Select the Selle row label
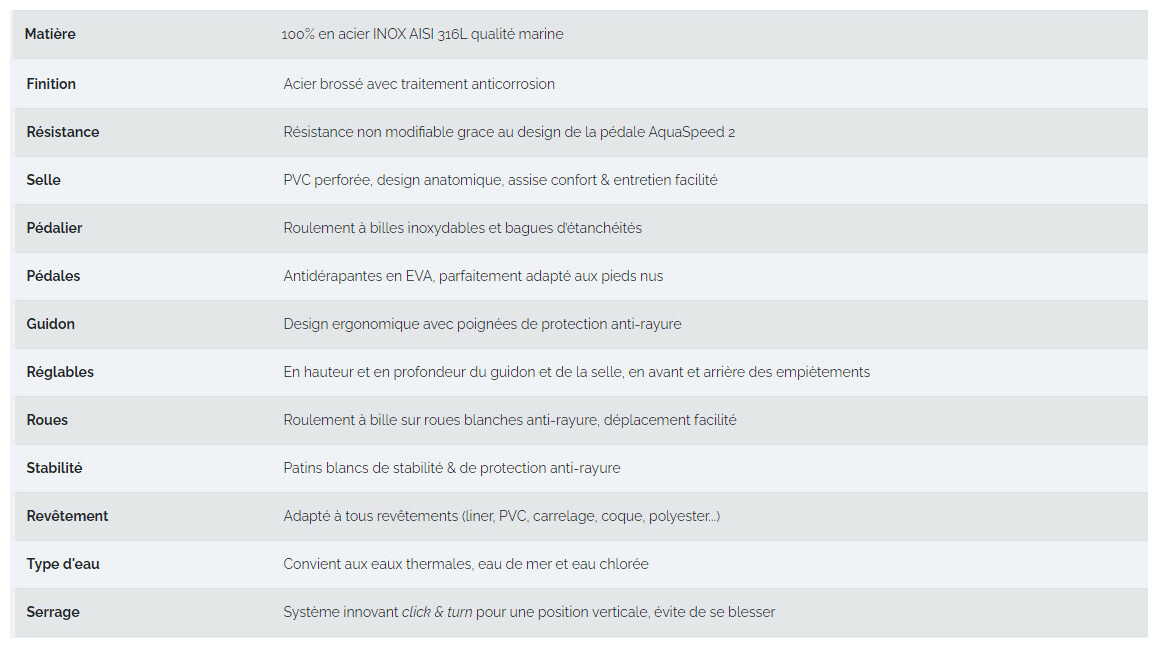The width and height of the screenshot is (1158, 648). (43, 180)
